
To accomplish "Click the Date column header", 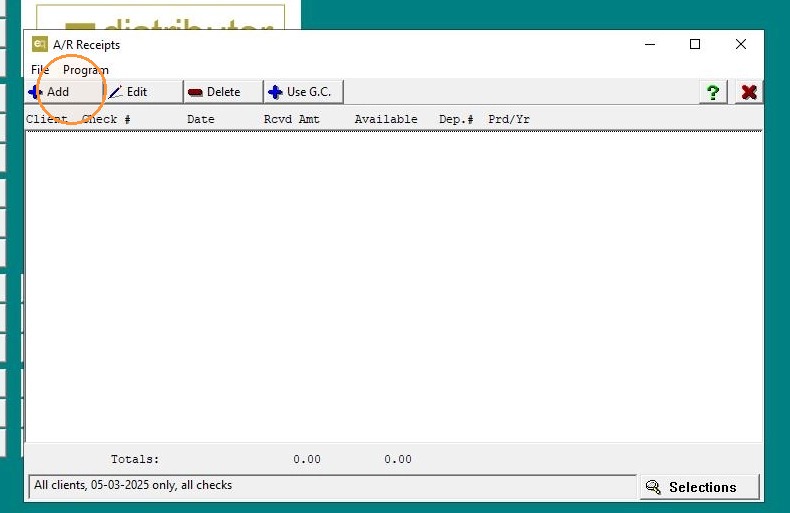I will click(201, 119).
